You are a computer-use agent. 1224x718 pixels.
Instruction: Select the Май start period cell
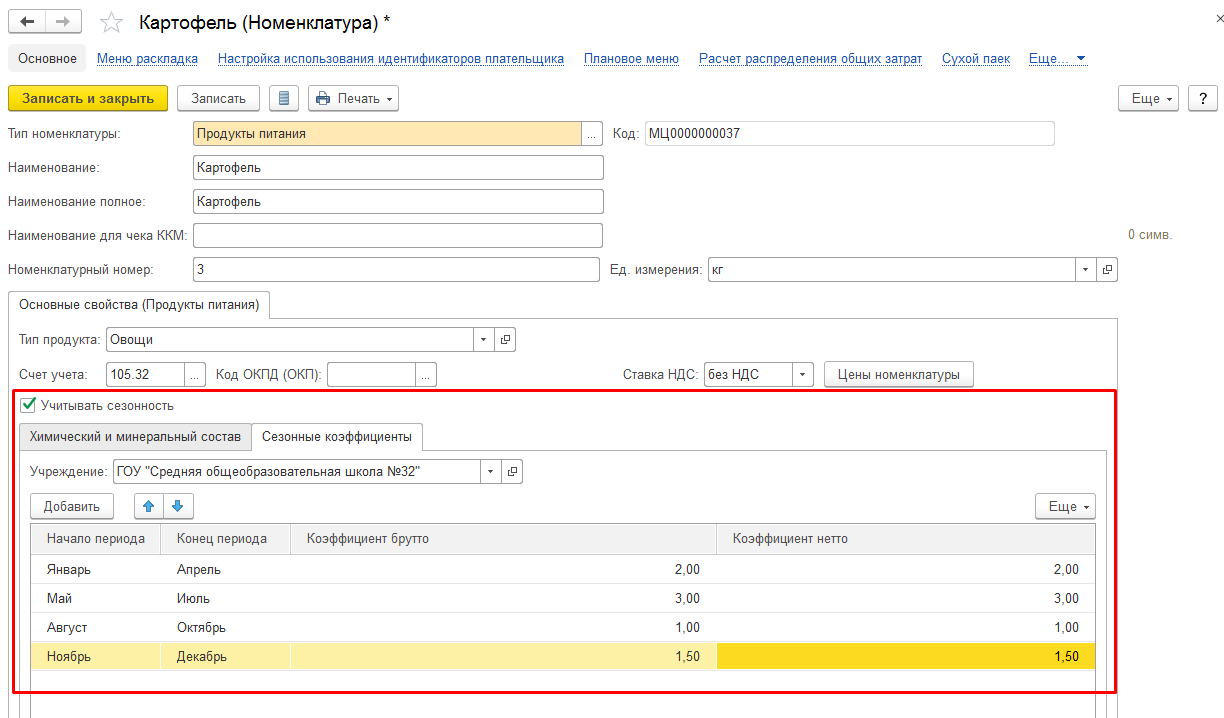(x=96, y=598)
